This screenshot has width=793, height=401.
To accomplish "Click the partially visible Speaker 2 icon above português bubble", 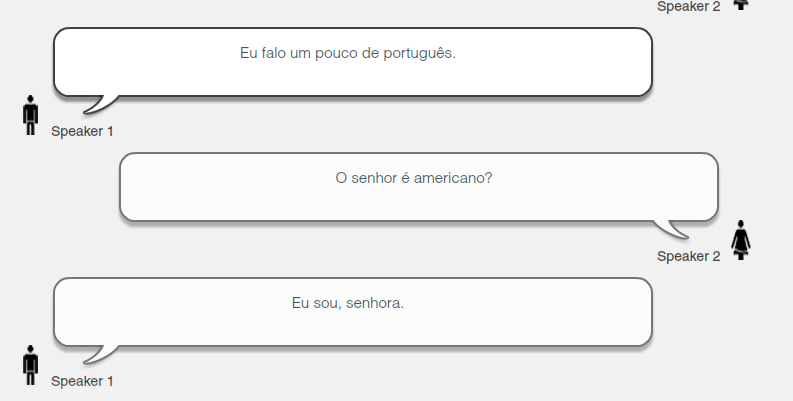I will tap(741, 5).
